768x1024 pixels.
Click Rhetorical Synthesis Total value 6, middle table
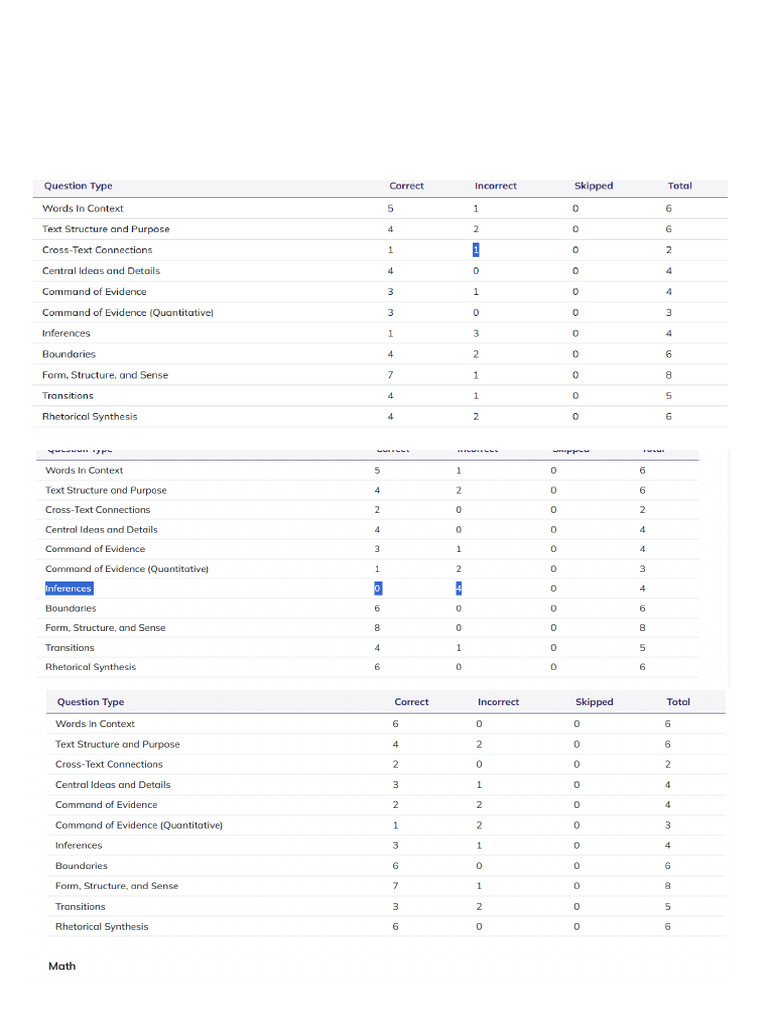(x=643, y=667)
